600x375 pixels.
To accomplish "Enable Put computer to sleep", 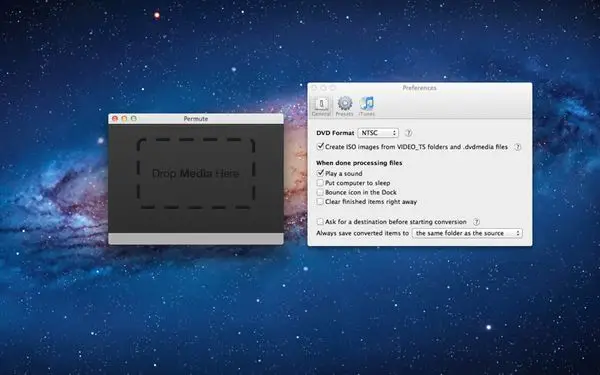I will [x=320, y=183].
